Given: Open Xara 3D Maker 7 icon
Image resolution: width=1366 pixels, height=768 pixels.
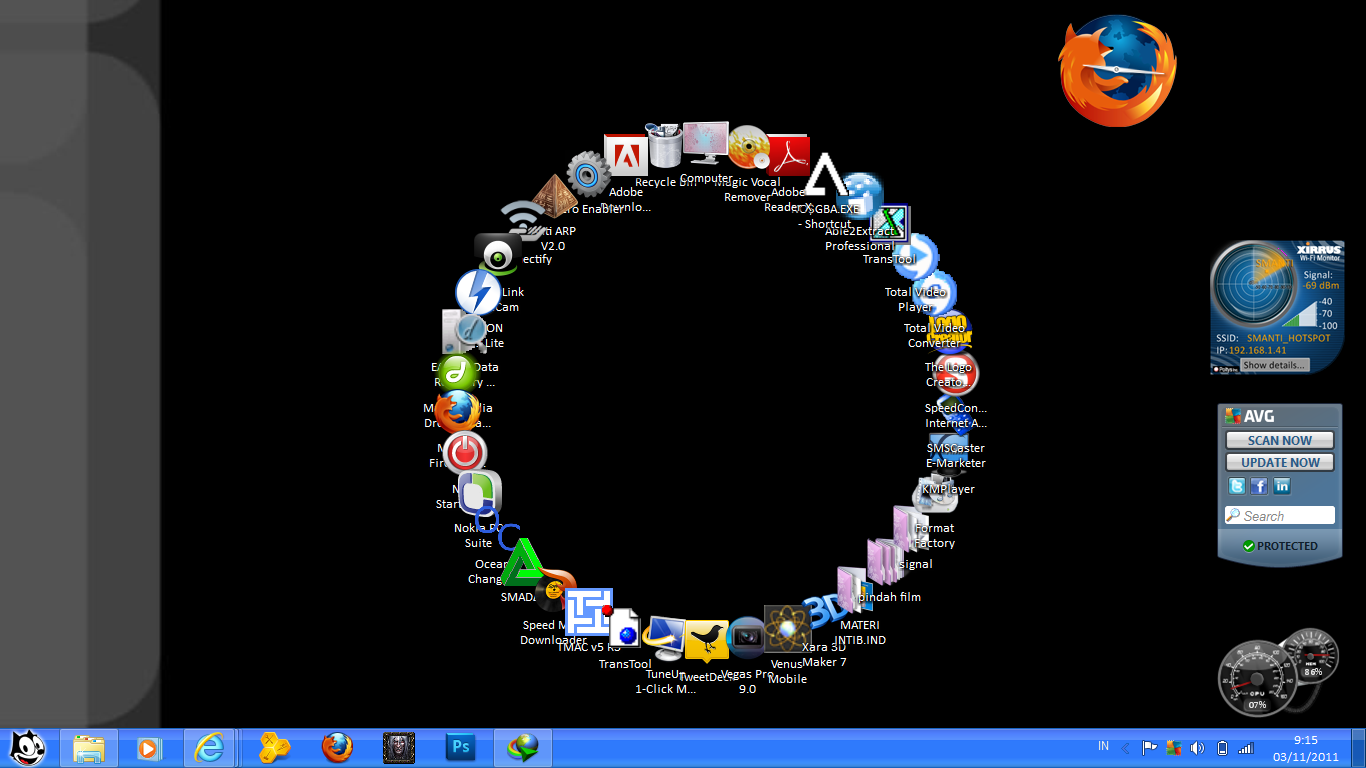Looking at the screenshot, I should [x=826, y=609].
